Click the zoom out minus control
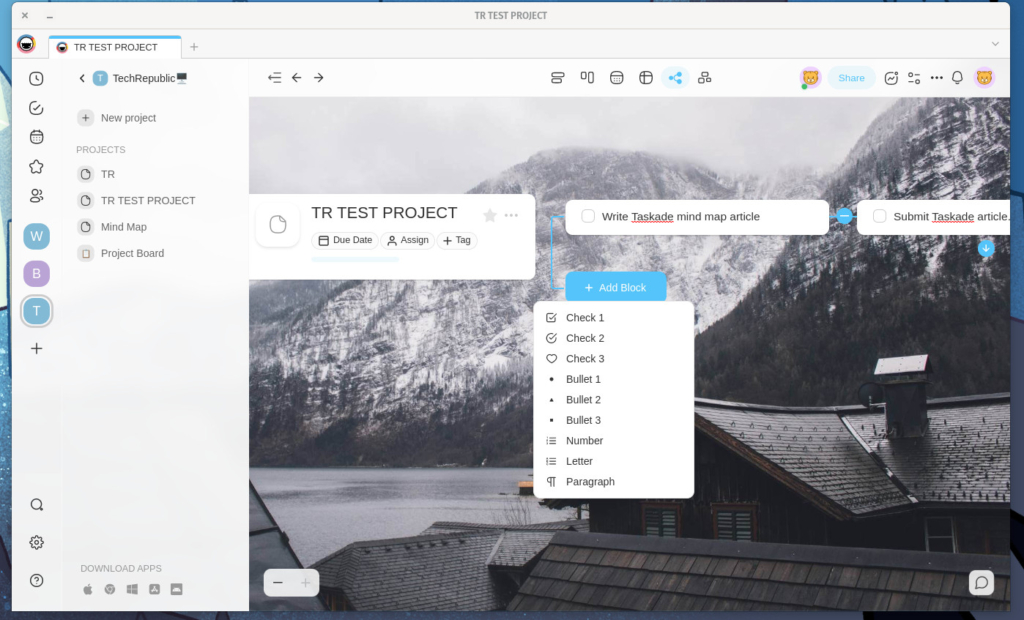The width and height of the screenshot is (1024, 620). point(277,582)
